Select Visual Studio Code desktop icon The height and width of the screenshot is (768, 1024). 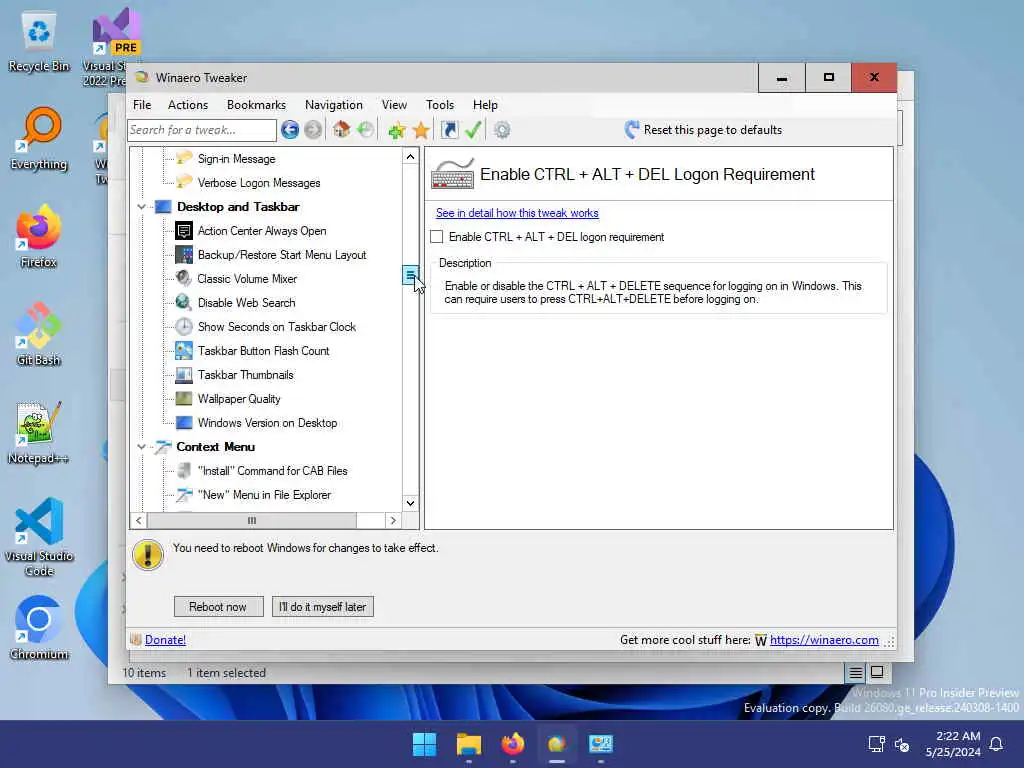(39, 537)
